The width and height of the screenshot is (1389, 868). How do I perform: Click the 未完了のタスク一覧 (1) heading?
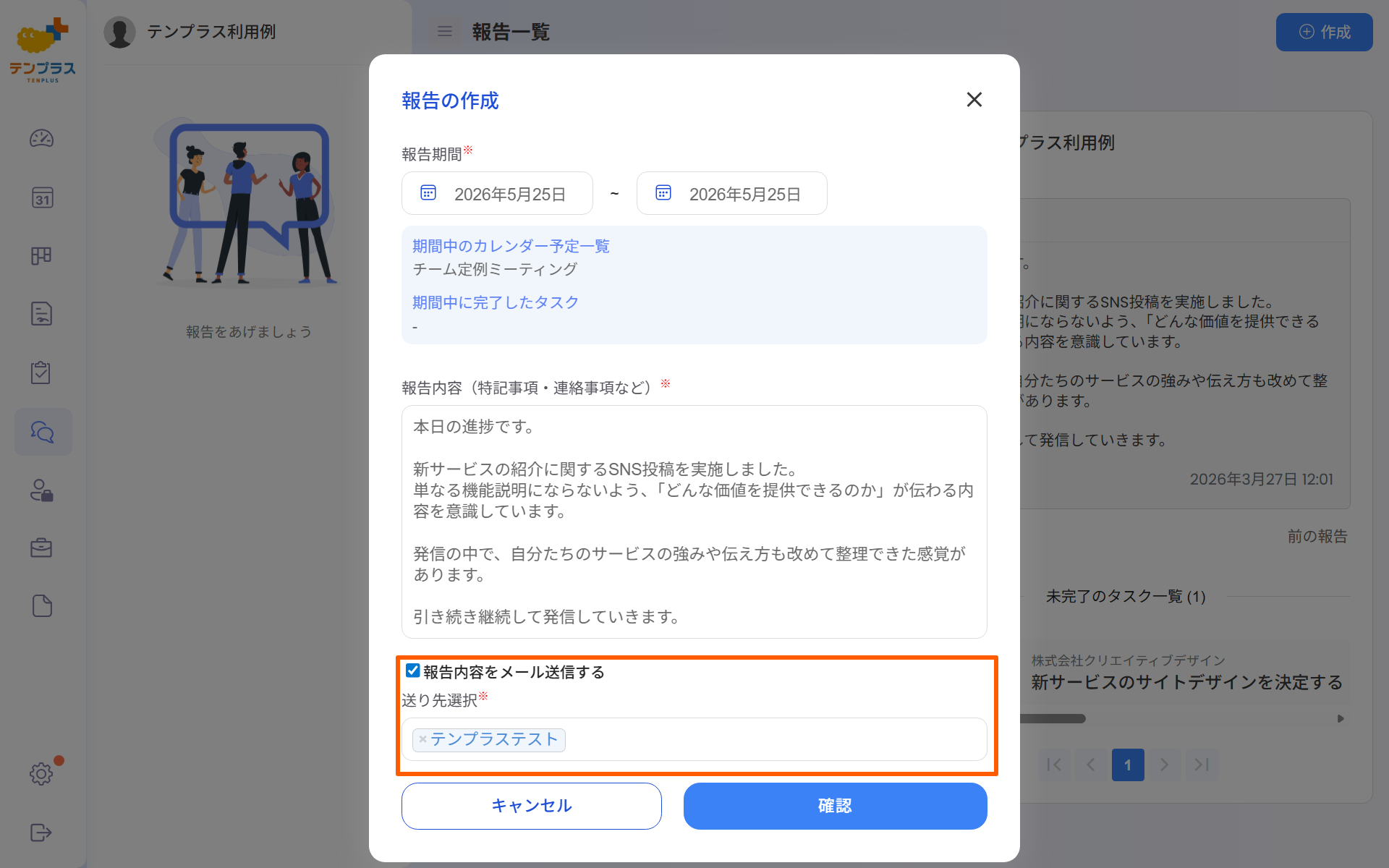coord(1126,596)
